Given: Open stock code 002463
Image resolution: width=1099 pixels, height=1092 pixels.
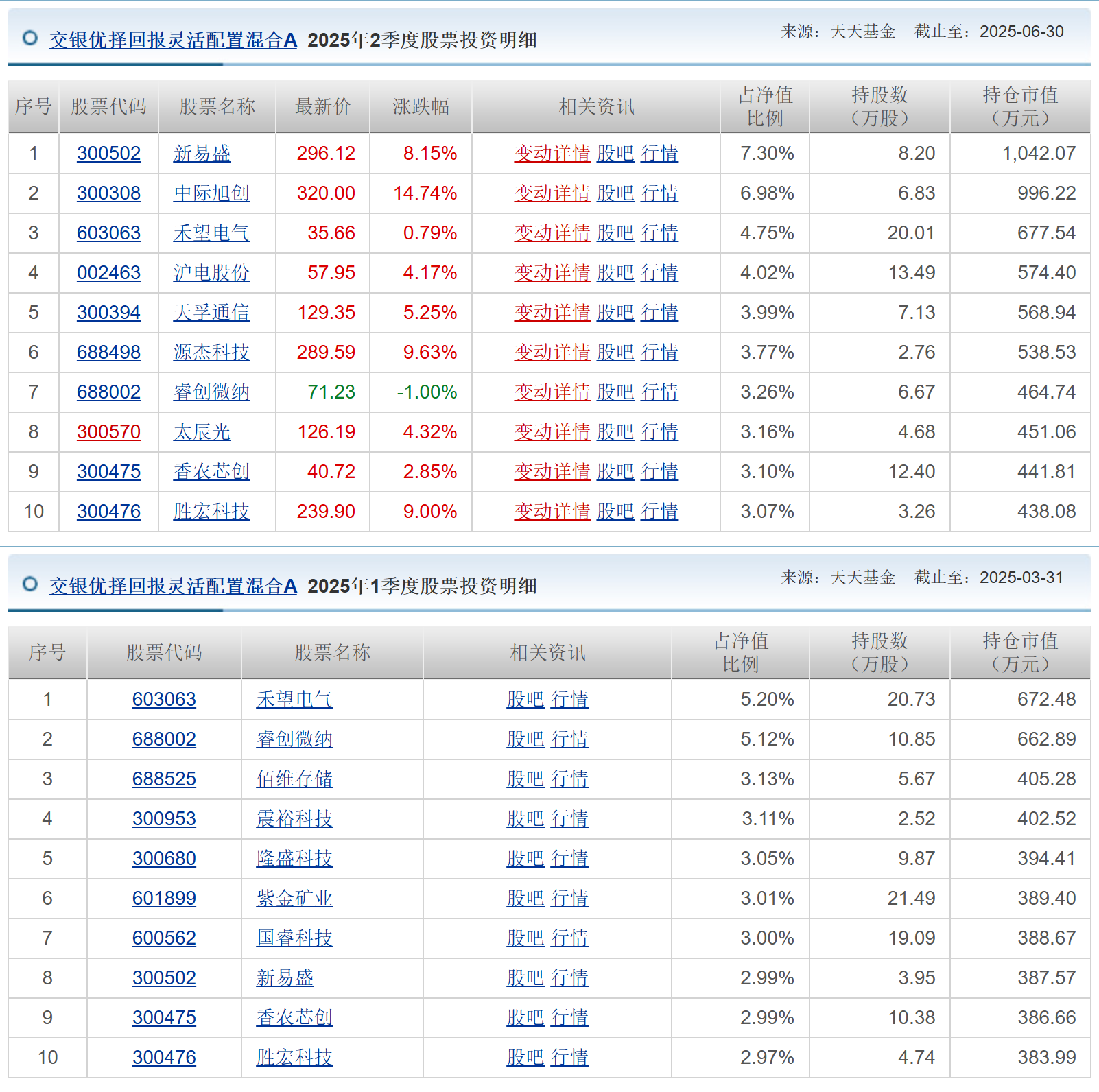Looking at the screenshot, I should tap(108, 273).
